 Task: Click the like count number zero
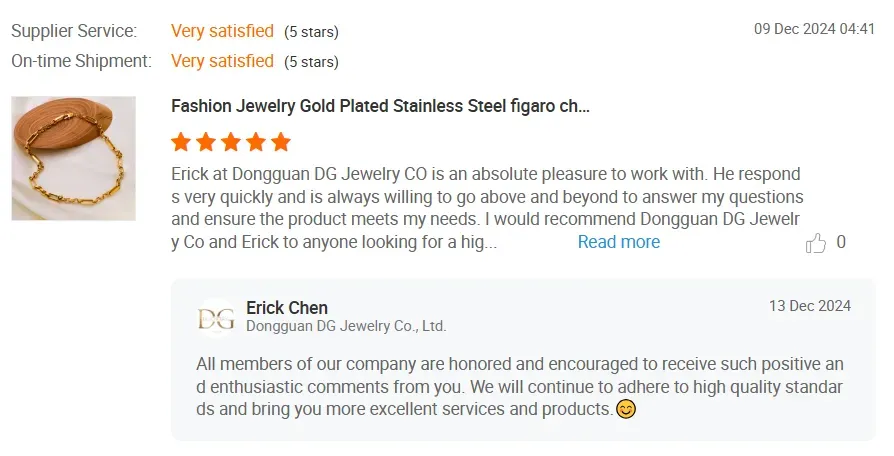[x=841, y=242]
